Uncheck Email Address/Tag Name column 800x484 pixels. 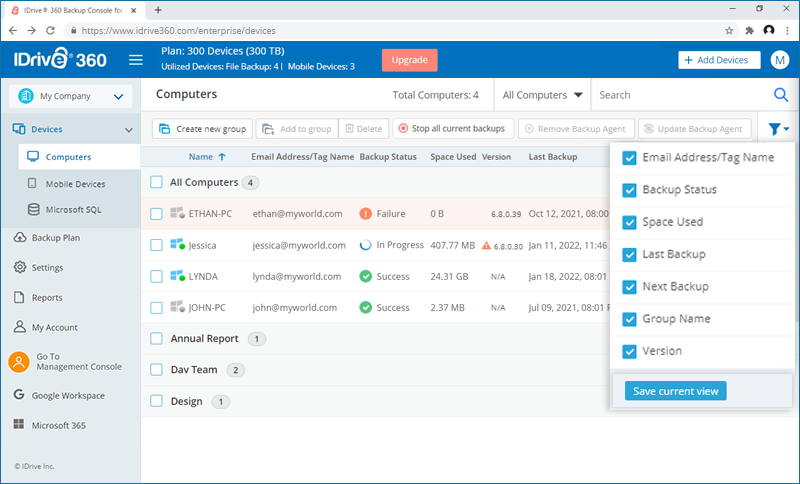coord(630,158)
